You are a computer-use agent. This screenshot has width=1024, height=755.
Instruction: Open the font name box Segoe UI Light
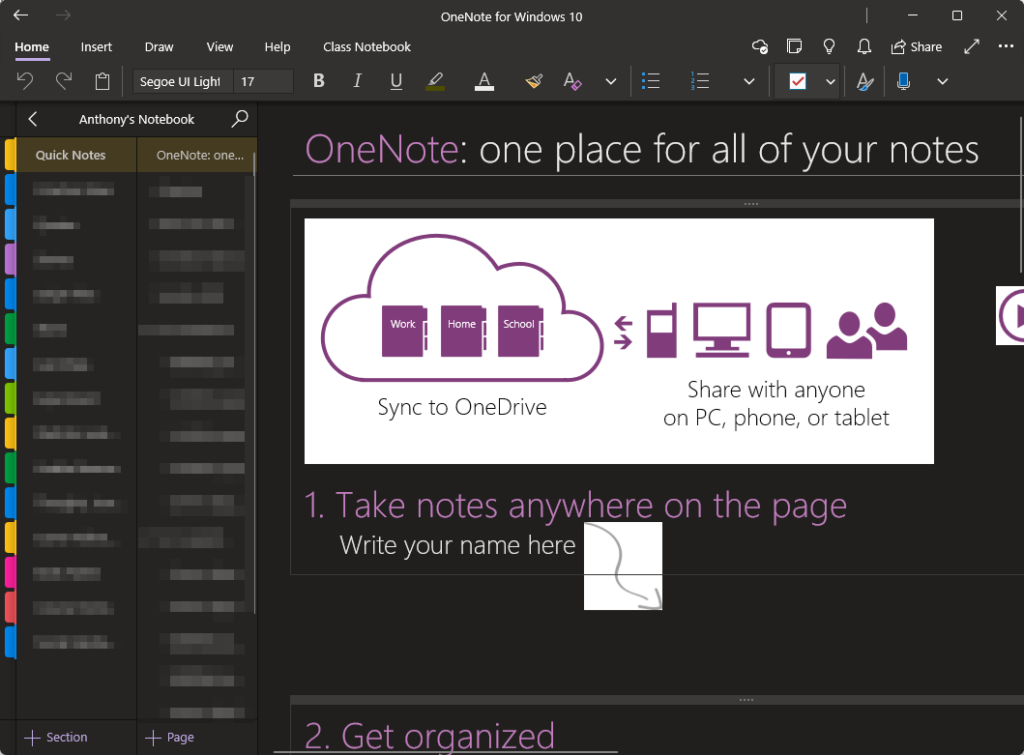point(182,82)
